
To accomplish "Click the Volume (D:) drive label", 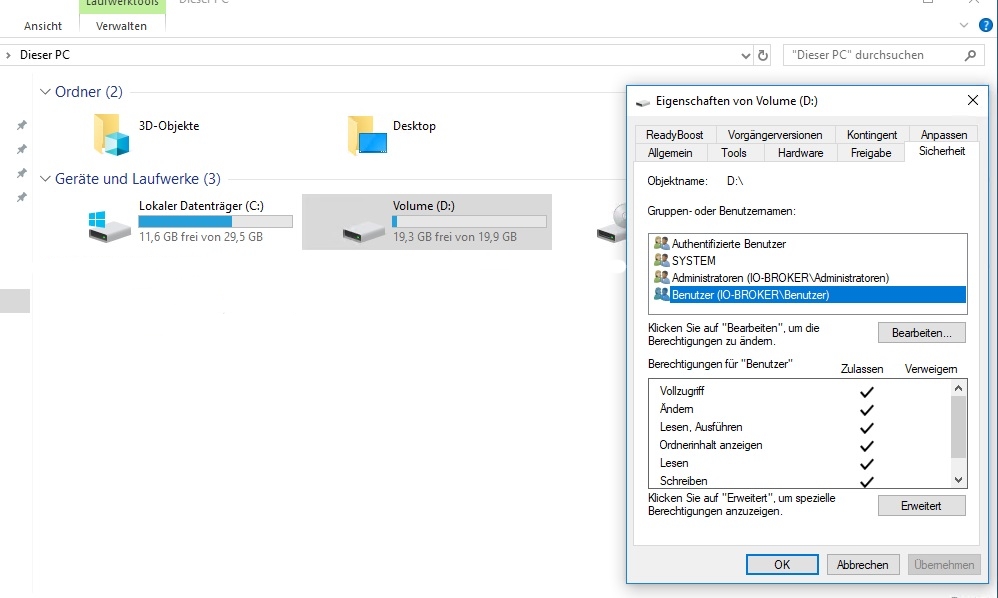I will 424,206.
